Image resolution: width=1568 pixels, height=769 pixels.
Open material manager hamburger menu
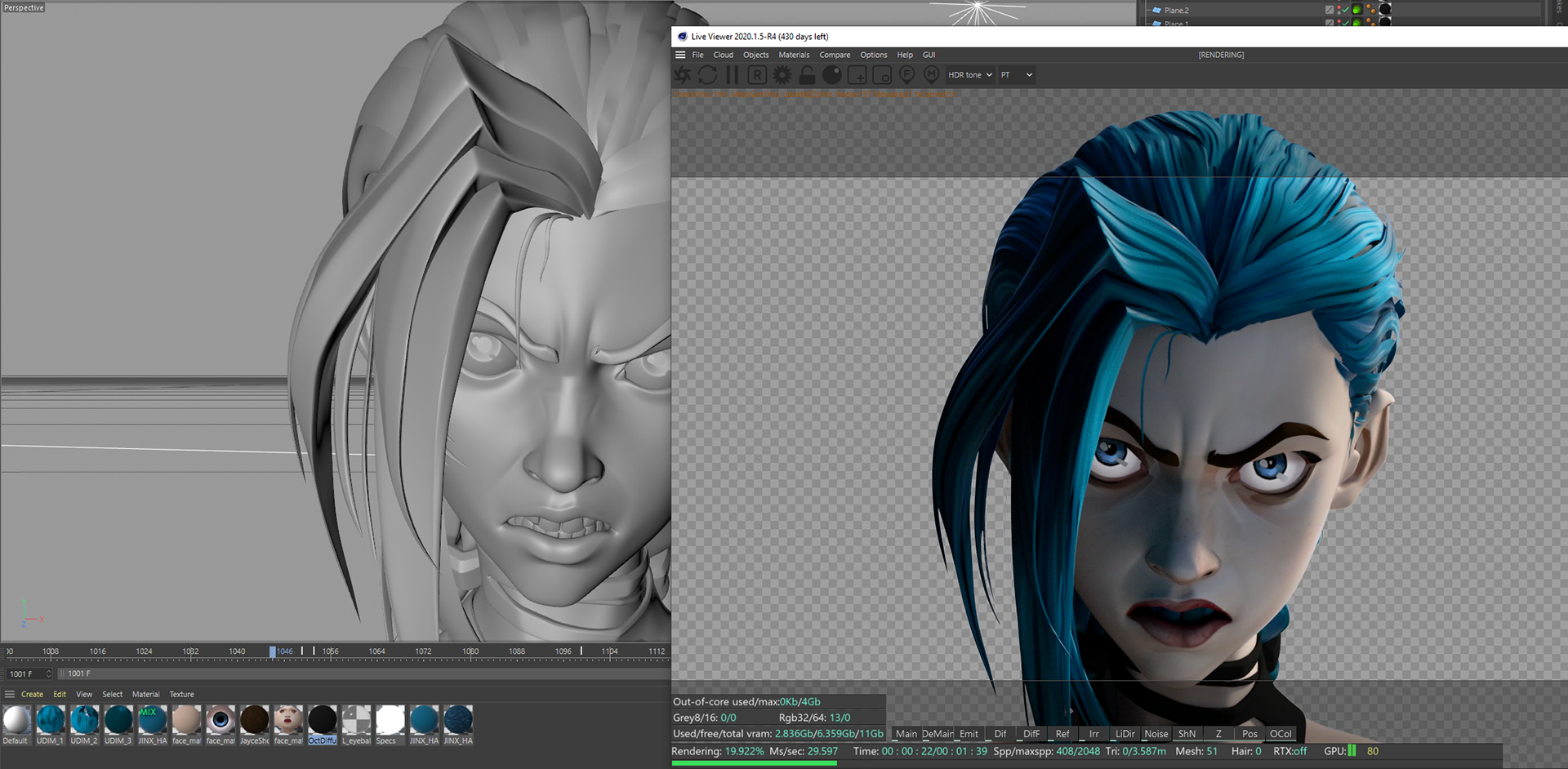pyautogui.click(x=10, y=694)
